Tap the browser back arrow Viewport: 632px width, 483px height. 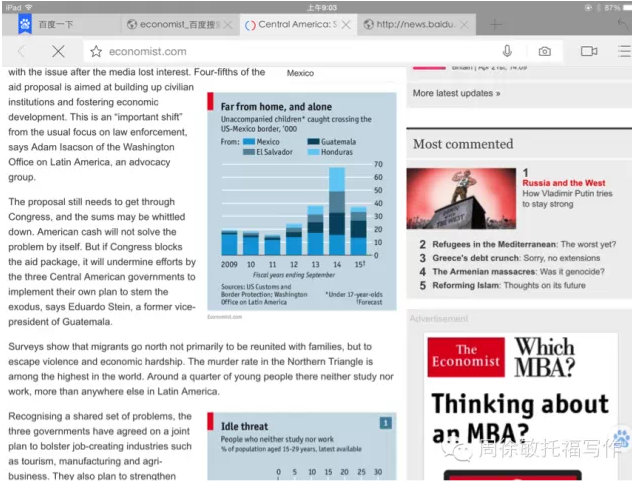click(x=21, y=51)
